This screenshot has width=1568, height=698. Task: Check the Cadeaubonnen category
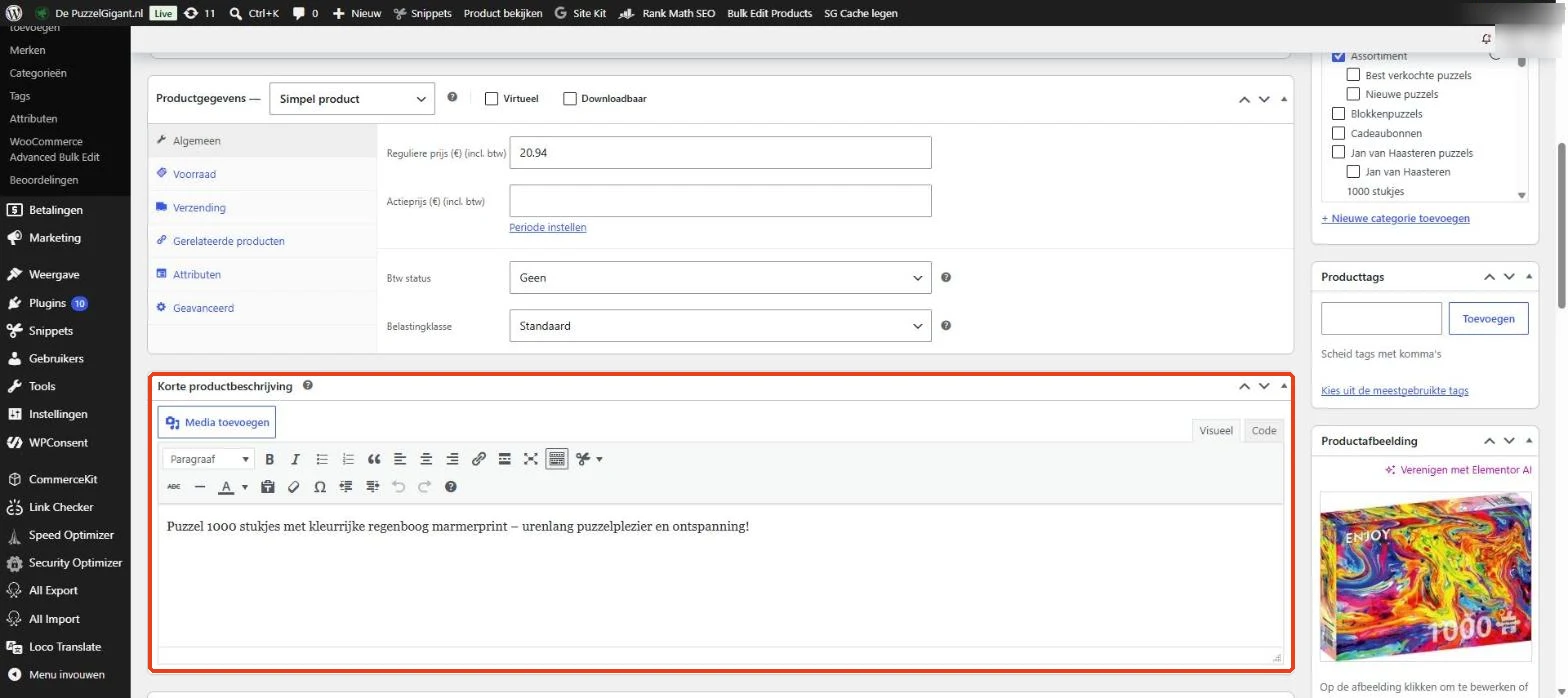[x=1339, y=133]
